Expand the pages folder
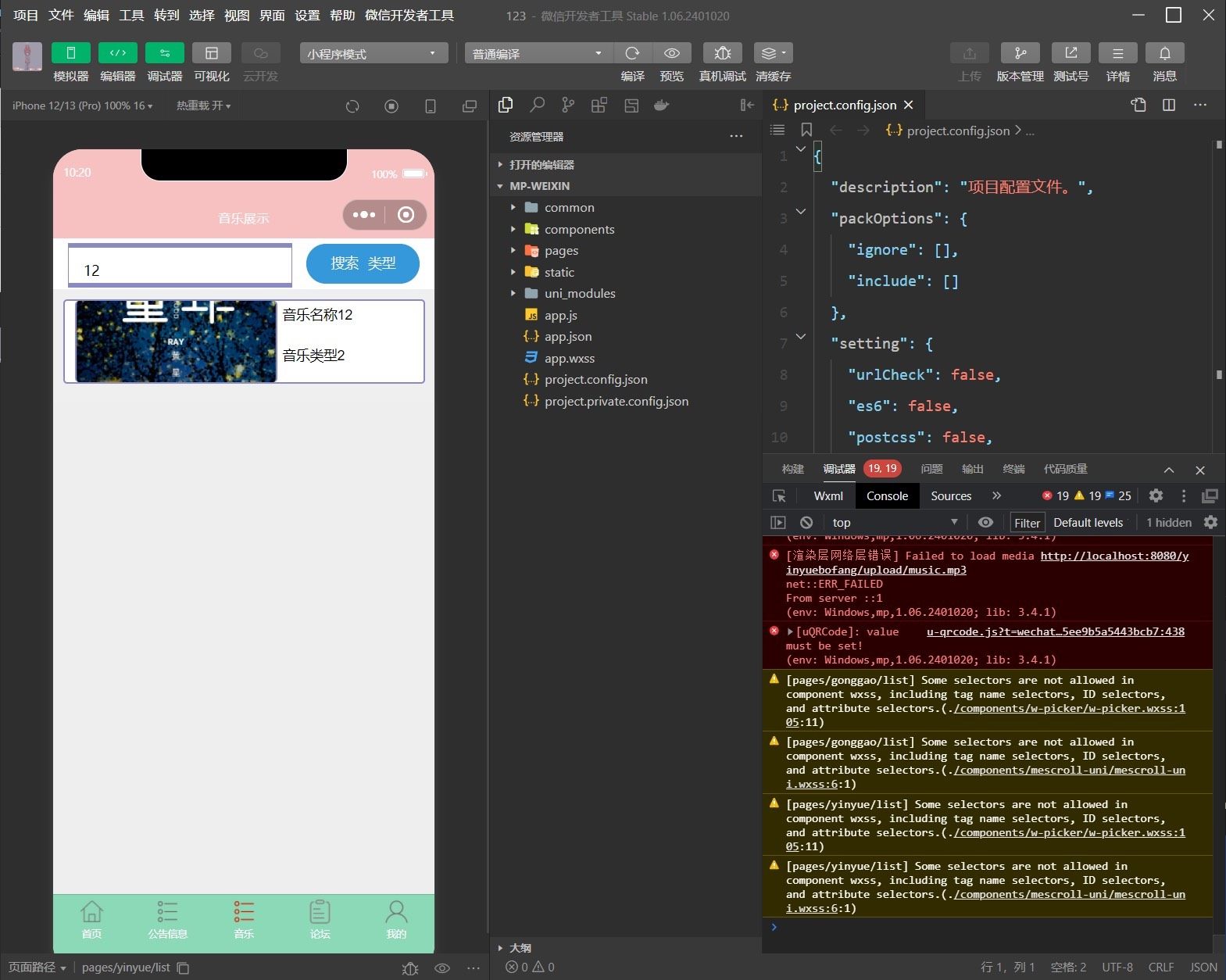Viewport: 1226px width, 980px height. (561, 251)
